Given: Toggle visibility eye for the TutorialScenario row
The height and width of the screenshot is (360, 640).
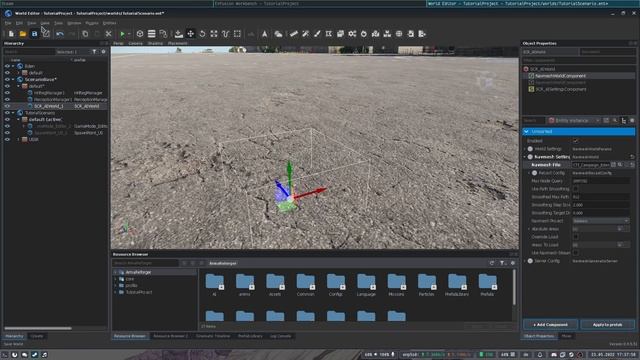Looking at the screenshot, I should coord(7,113).
